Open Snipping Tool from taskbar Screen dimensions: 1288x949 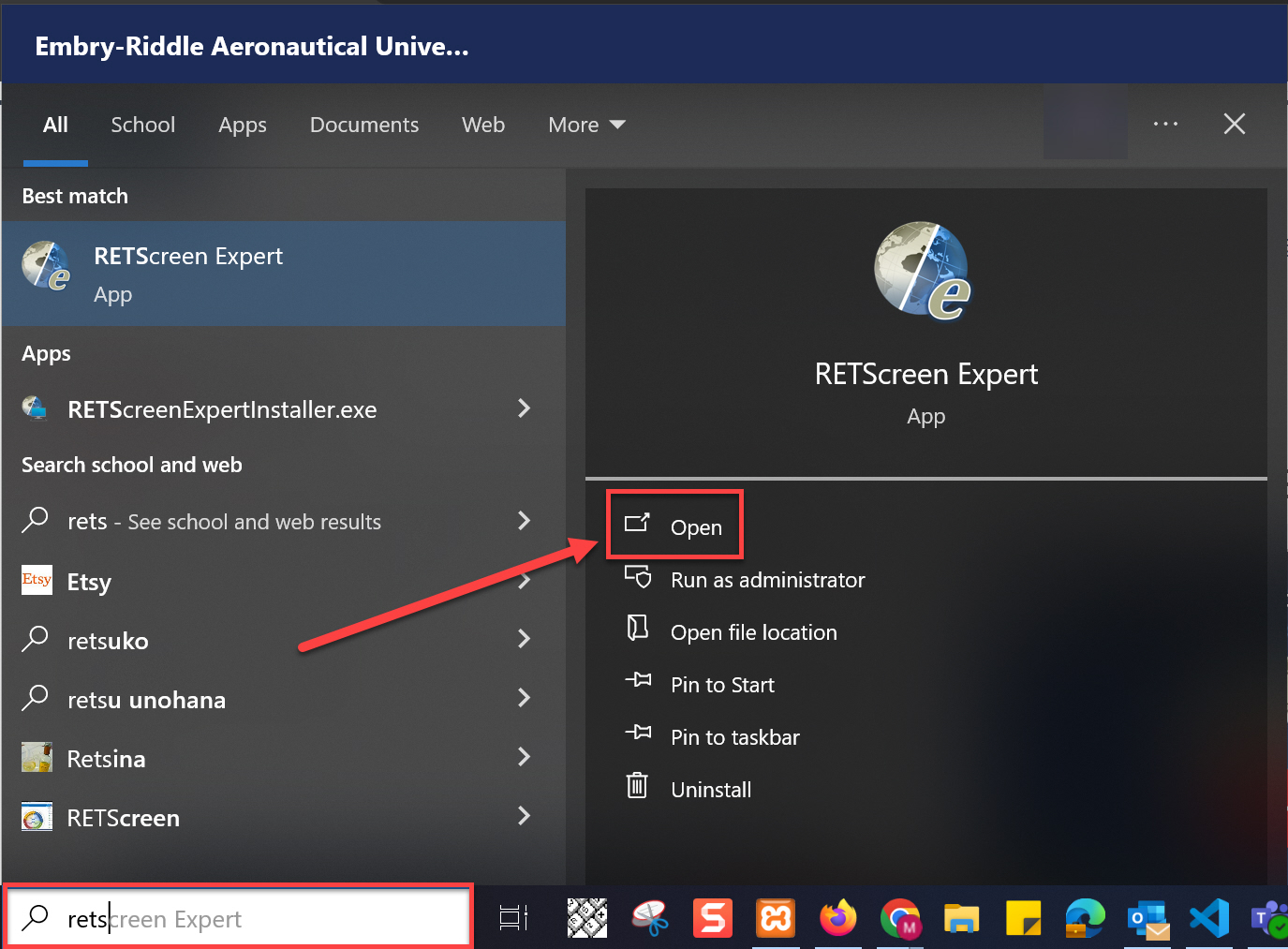650,918
